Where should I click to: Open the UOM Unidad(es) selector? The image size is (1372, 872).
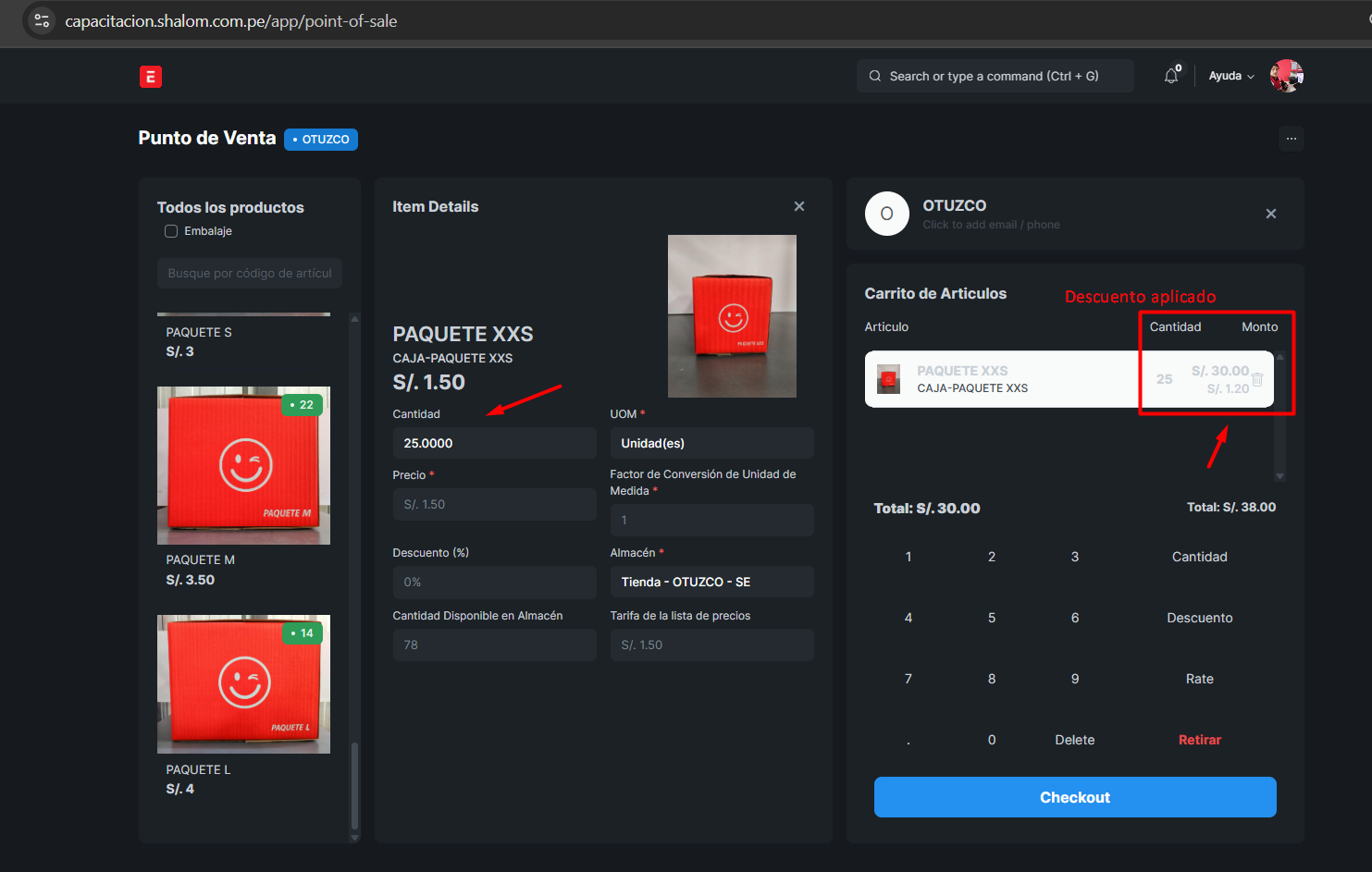[x=711, y=443]
